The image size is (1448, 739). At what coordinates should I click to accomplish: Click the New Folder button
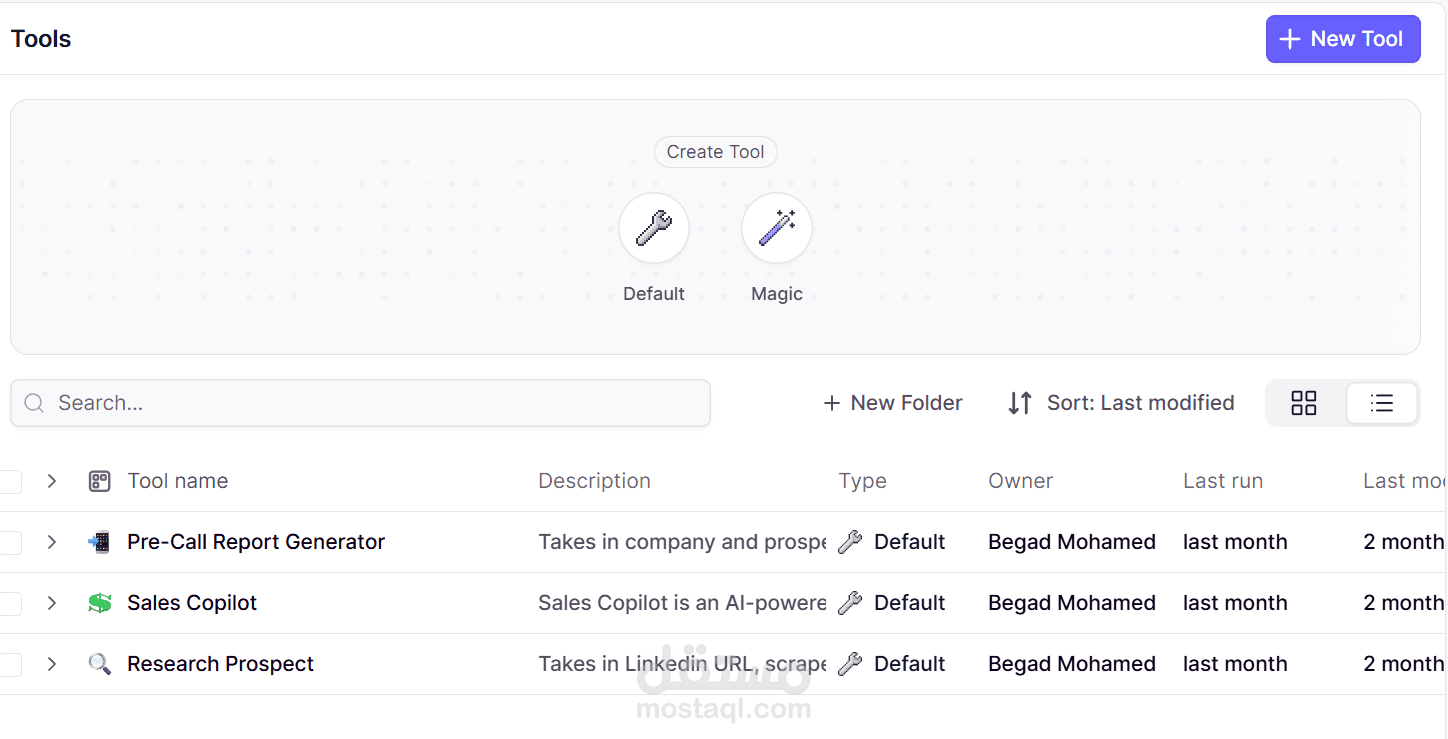892,403
